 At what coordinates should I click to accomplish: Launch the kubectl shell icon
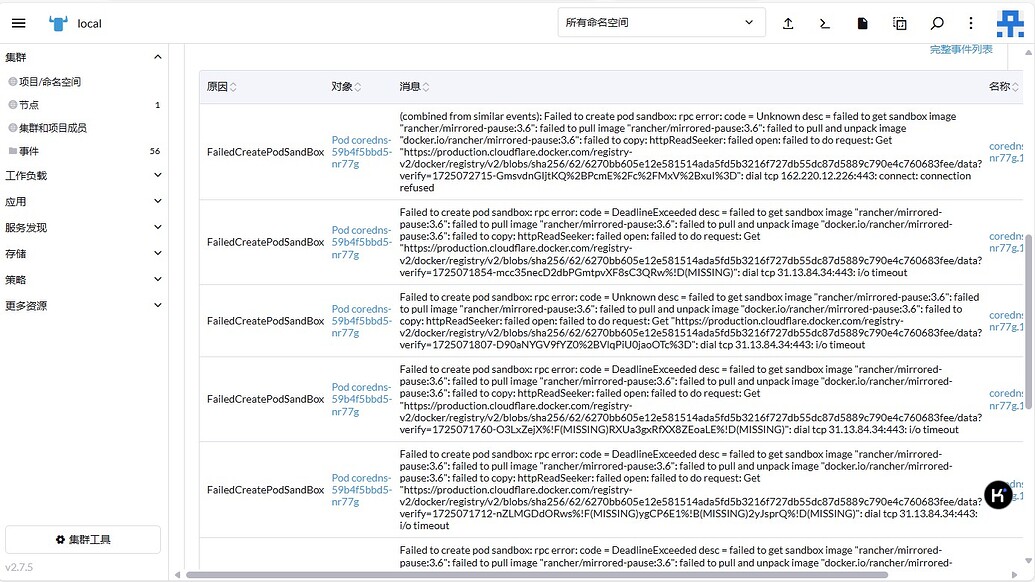click(x=824, y=22)
